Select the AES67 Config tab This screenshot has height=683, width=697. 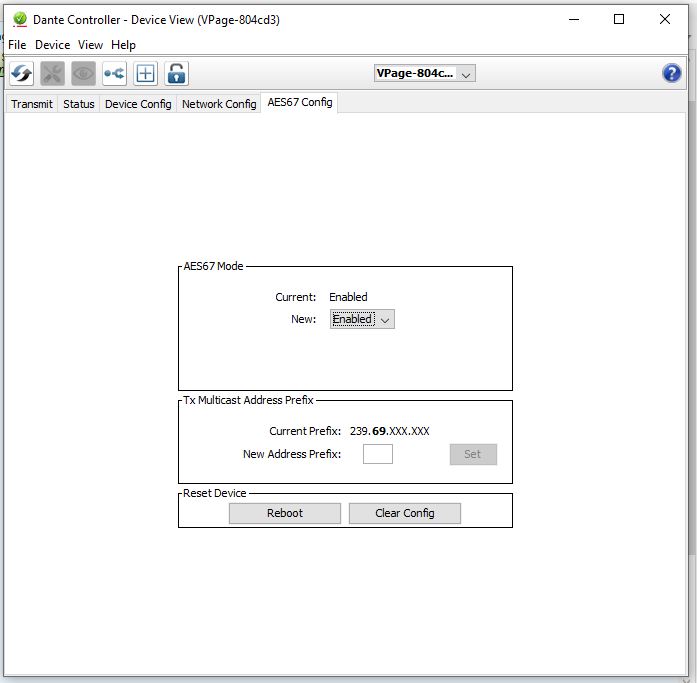coord(300,103)
